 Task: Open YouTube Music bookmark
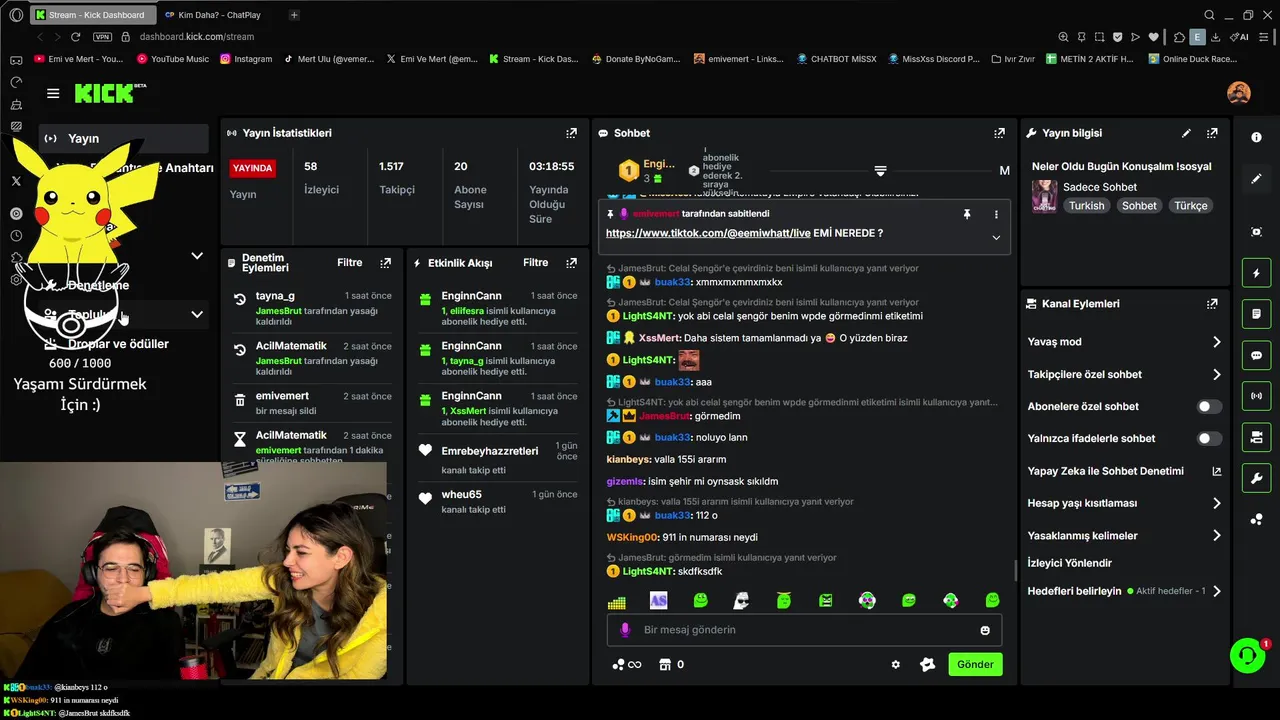(172, 59)
